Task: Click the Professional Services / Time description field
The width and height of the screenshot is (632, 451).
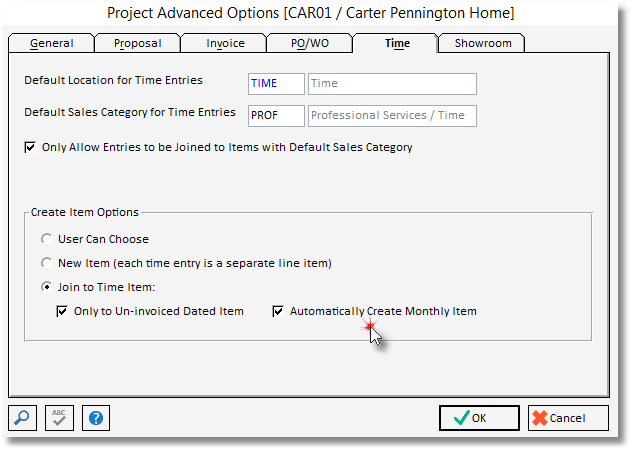Action: coord(392,116)
